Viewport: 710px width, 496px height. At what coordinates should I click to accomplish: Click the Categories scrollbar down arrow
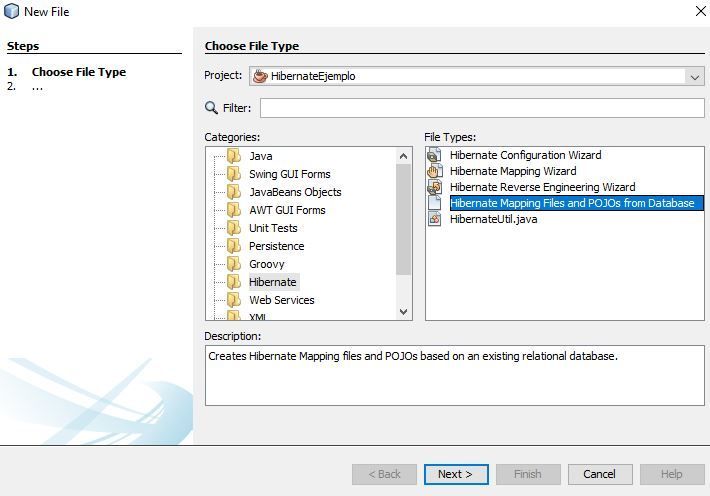point(403,312)
